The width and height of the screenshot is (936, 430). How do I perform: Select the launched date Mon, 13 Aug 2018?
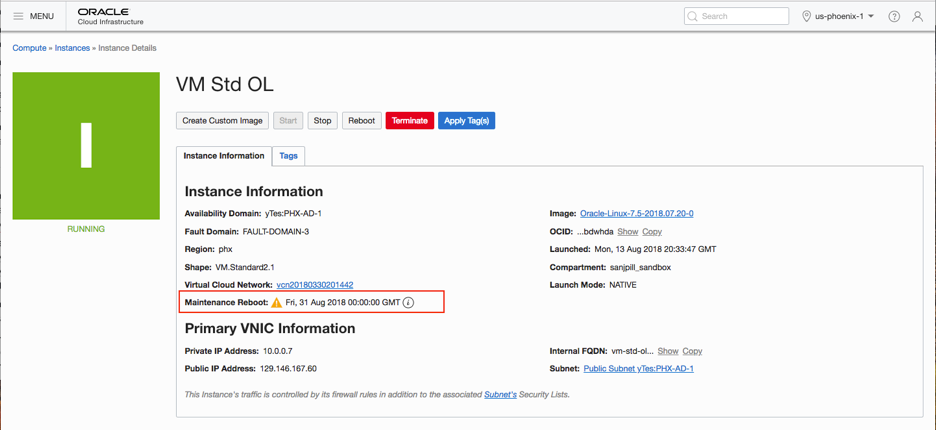point(655,249)
